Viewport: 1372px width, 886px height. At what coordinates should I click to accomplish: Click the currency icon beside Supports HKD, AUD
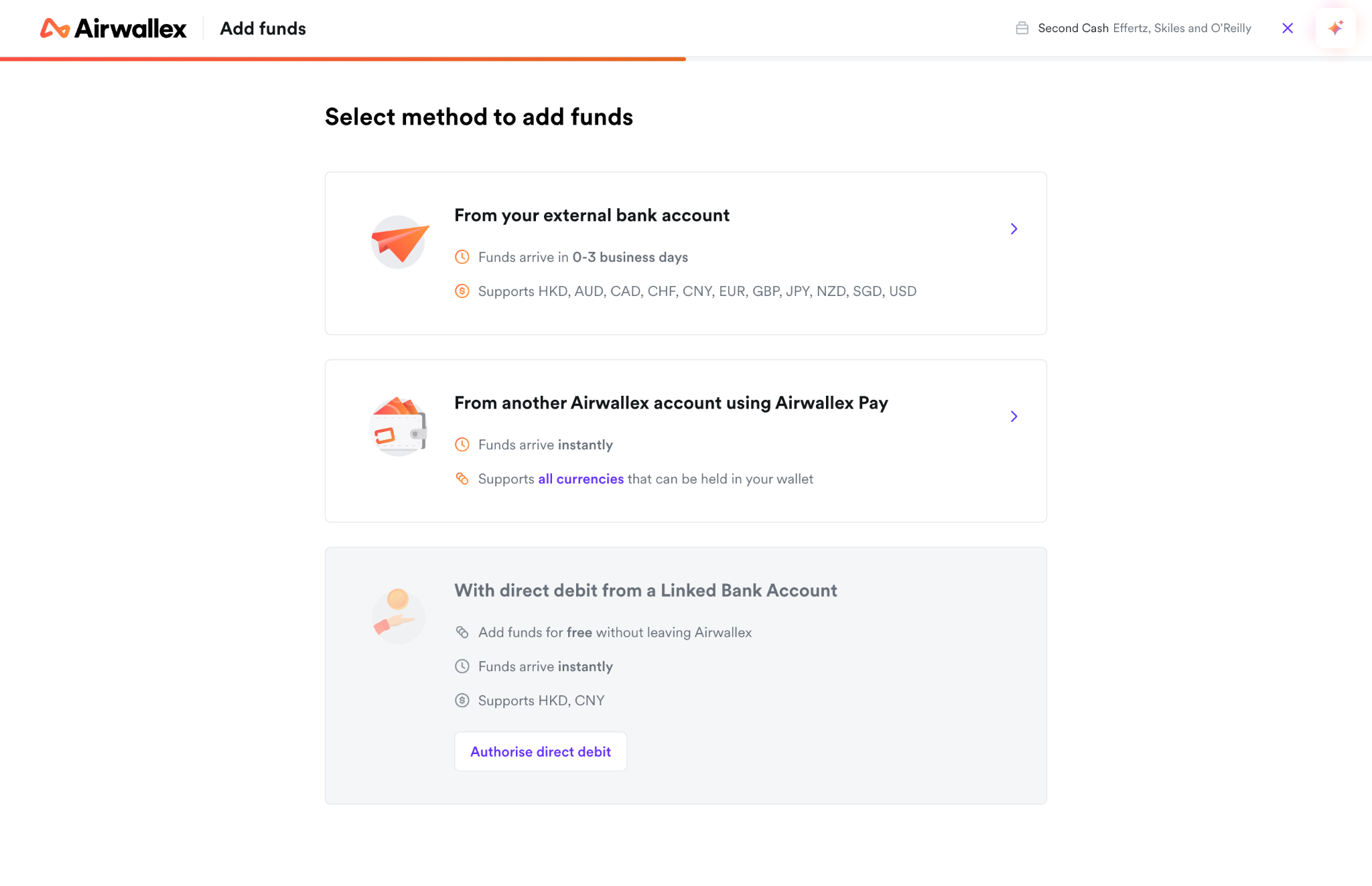[462, 291]
